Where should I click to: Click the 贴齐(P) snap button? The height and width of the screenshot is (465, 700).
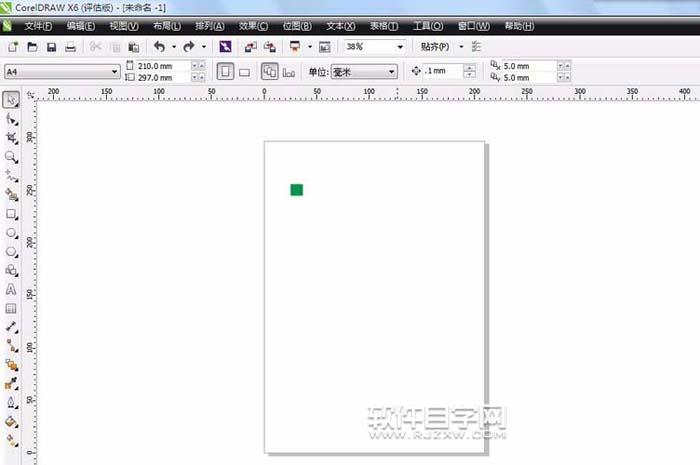pos(435,46)
